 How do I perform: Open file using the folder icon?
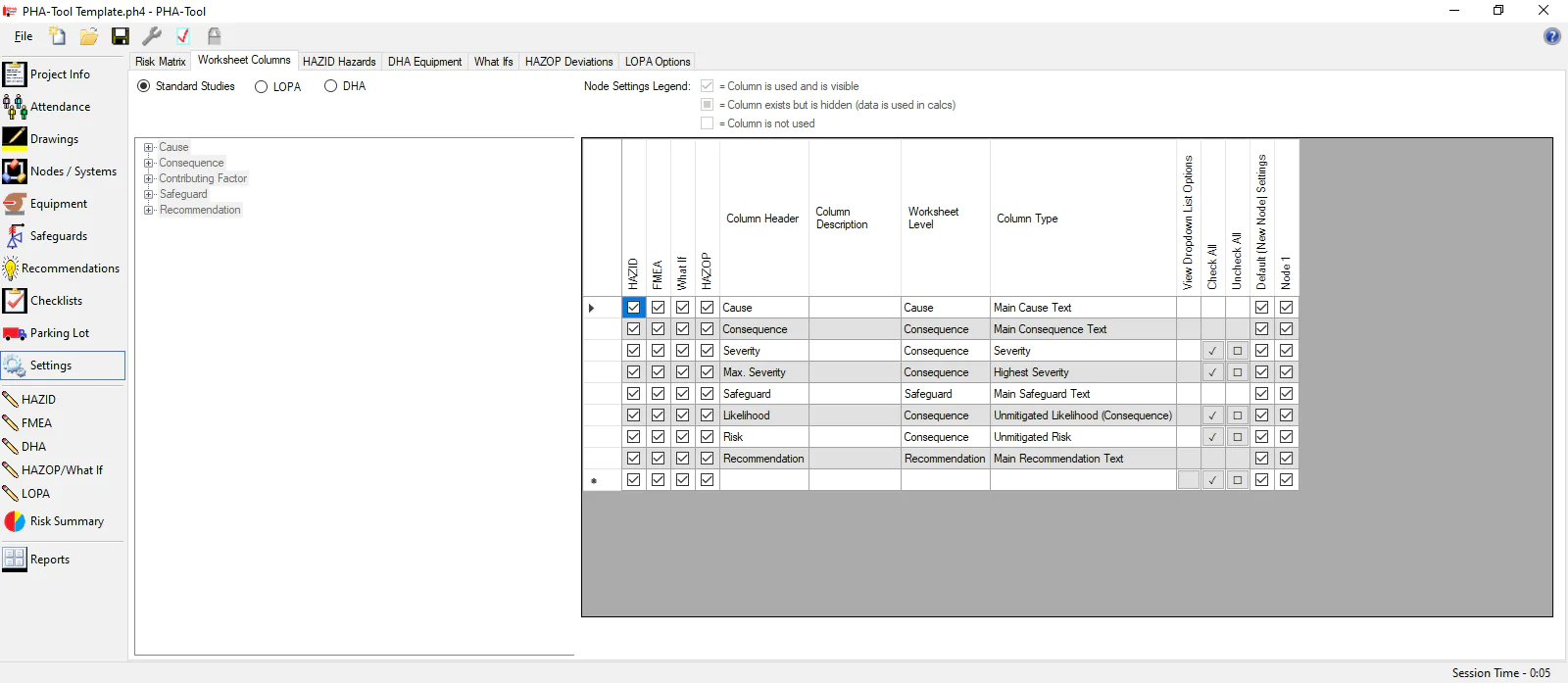pos(89,36)
